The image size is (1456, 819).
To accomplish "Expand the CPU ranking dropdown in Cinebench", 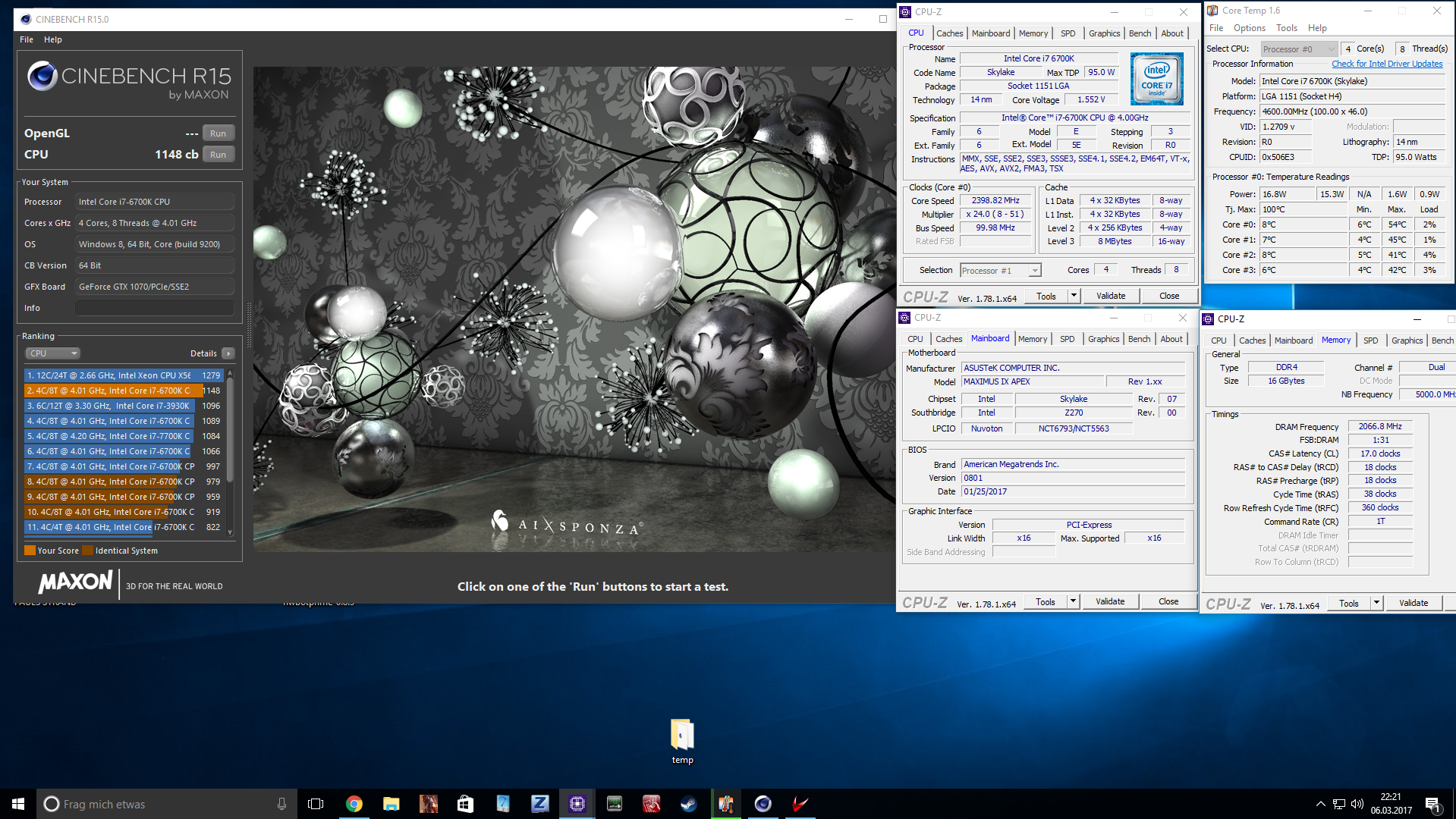I will tap(53, 353).
